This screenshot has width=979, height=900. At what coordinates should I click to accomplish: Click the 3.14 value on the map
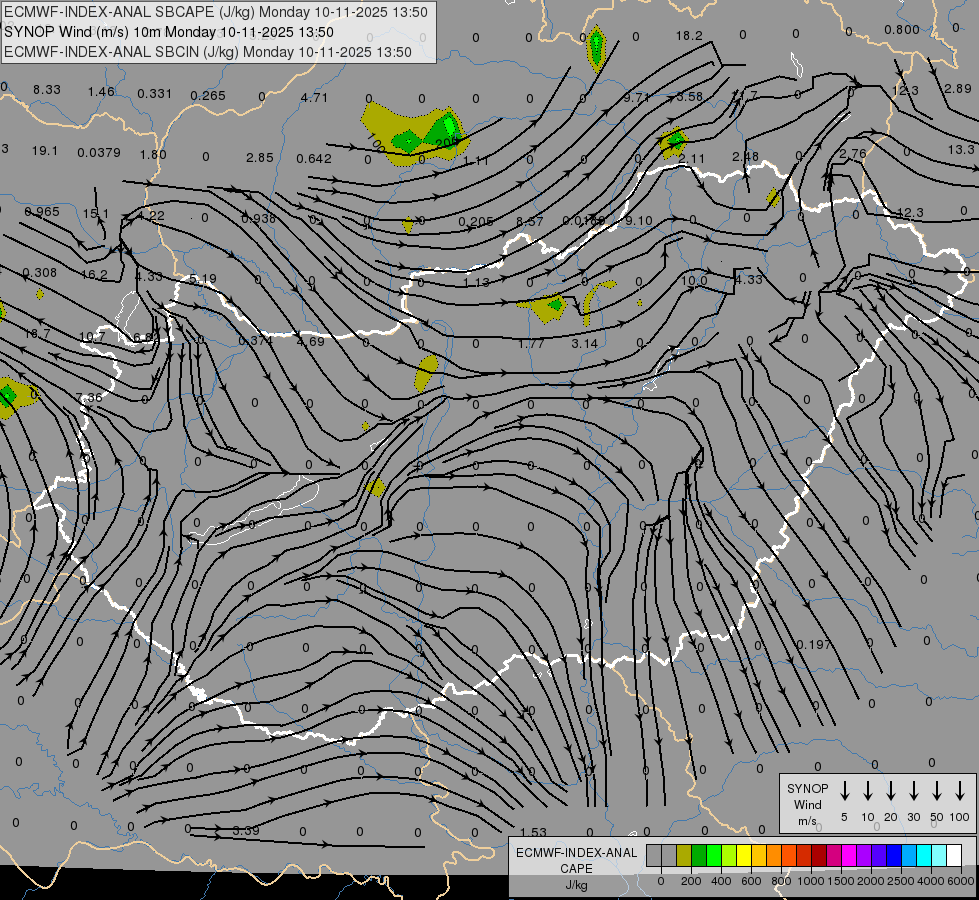(x=584, y=344)
